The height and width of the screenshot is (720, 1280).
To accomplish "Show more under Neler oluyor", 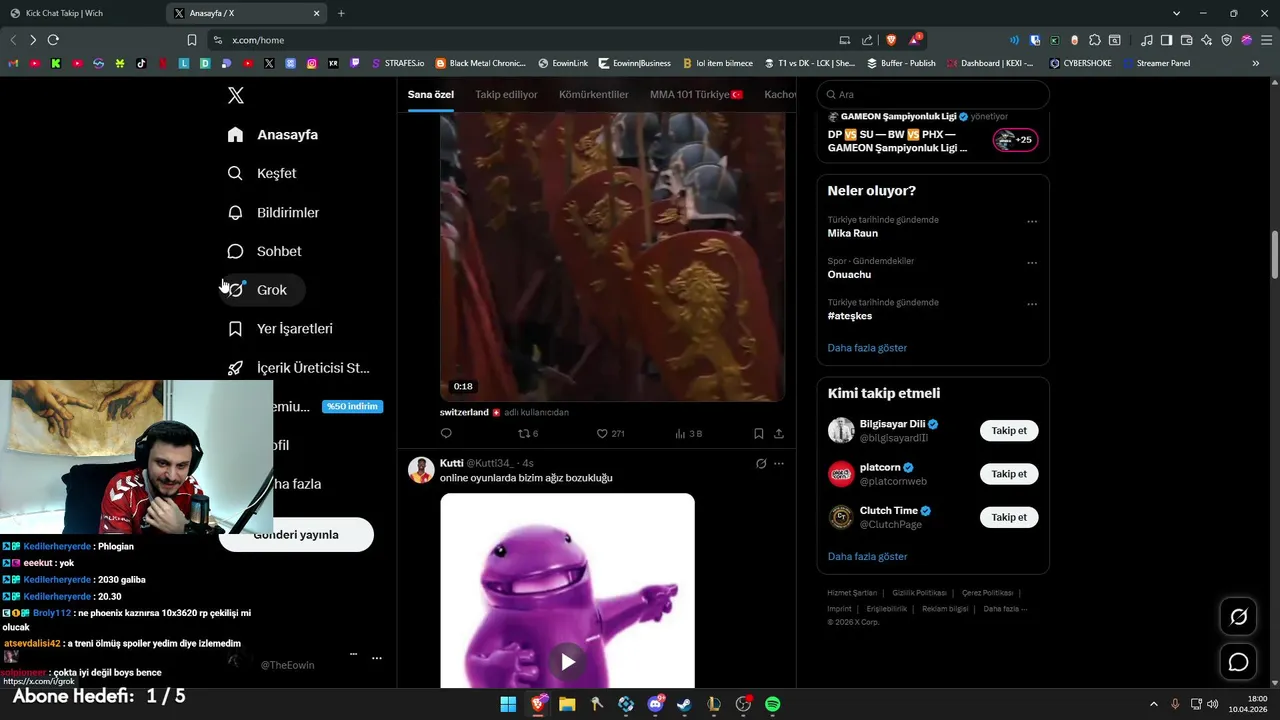I will tap(867, 348).
